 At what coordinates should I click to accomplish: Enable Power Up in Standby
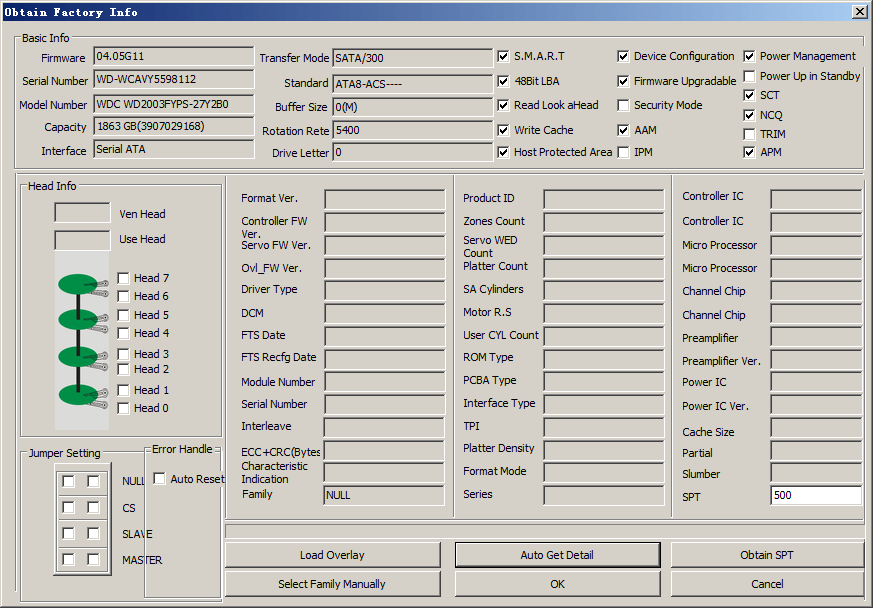749,76
